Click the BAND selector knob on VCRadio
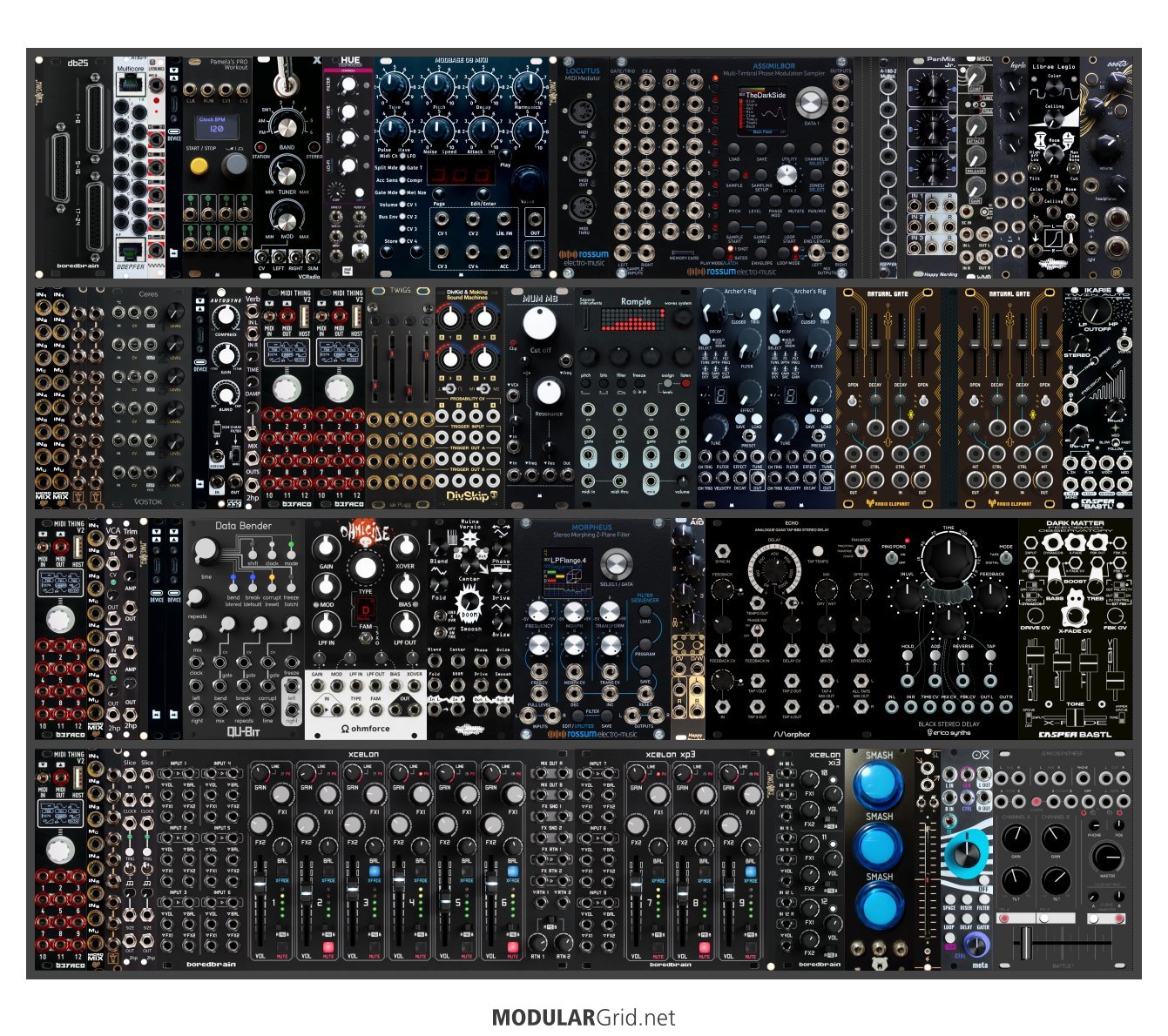Image resolution: width=1168 pixels, height=1036 pixels. pyautogui.click(x=287, y=126)
